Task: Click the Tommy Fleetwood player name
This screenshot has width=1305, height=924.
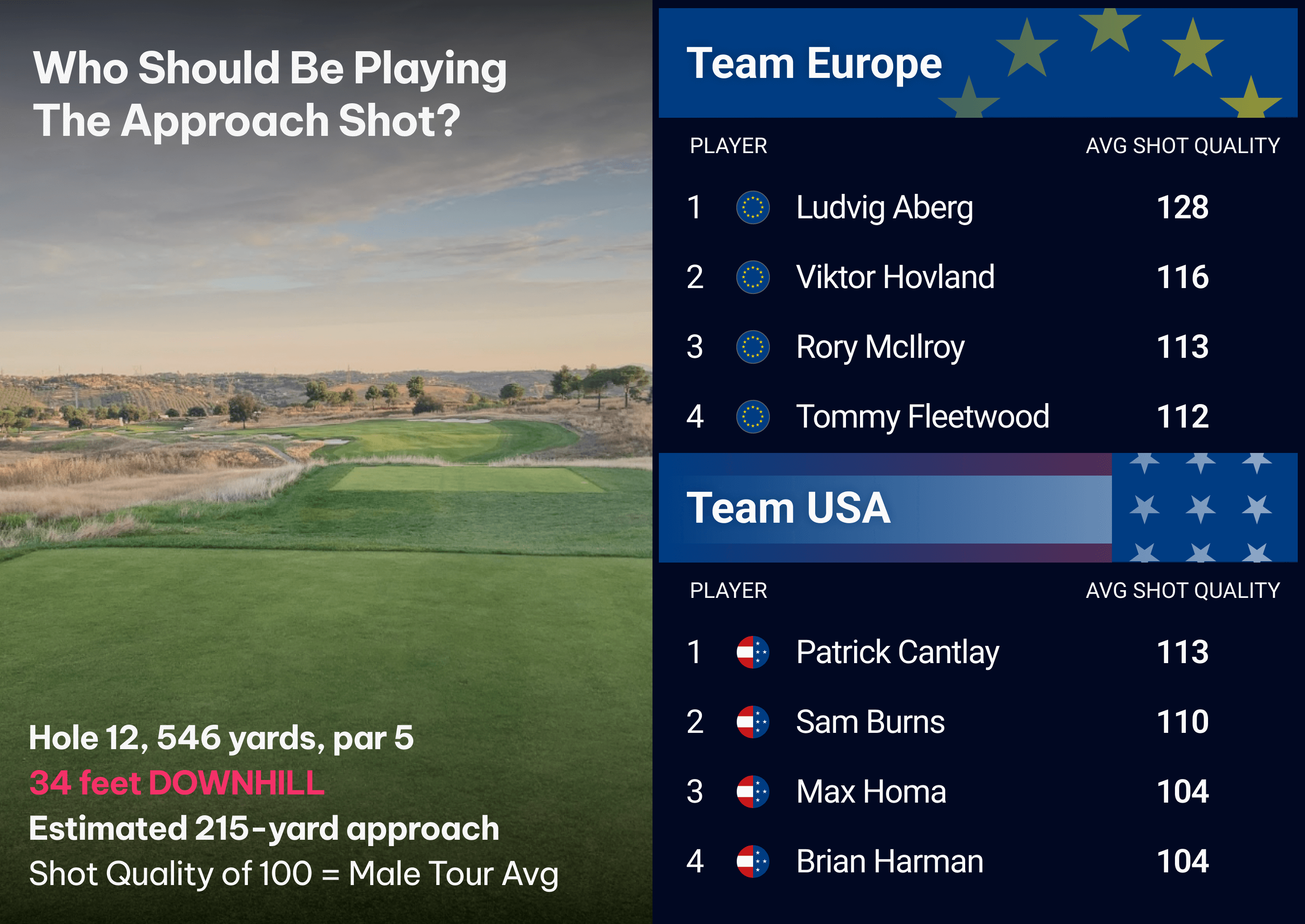Action: (922, 417)
